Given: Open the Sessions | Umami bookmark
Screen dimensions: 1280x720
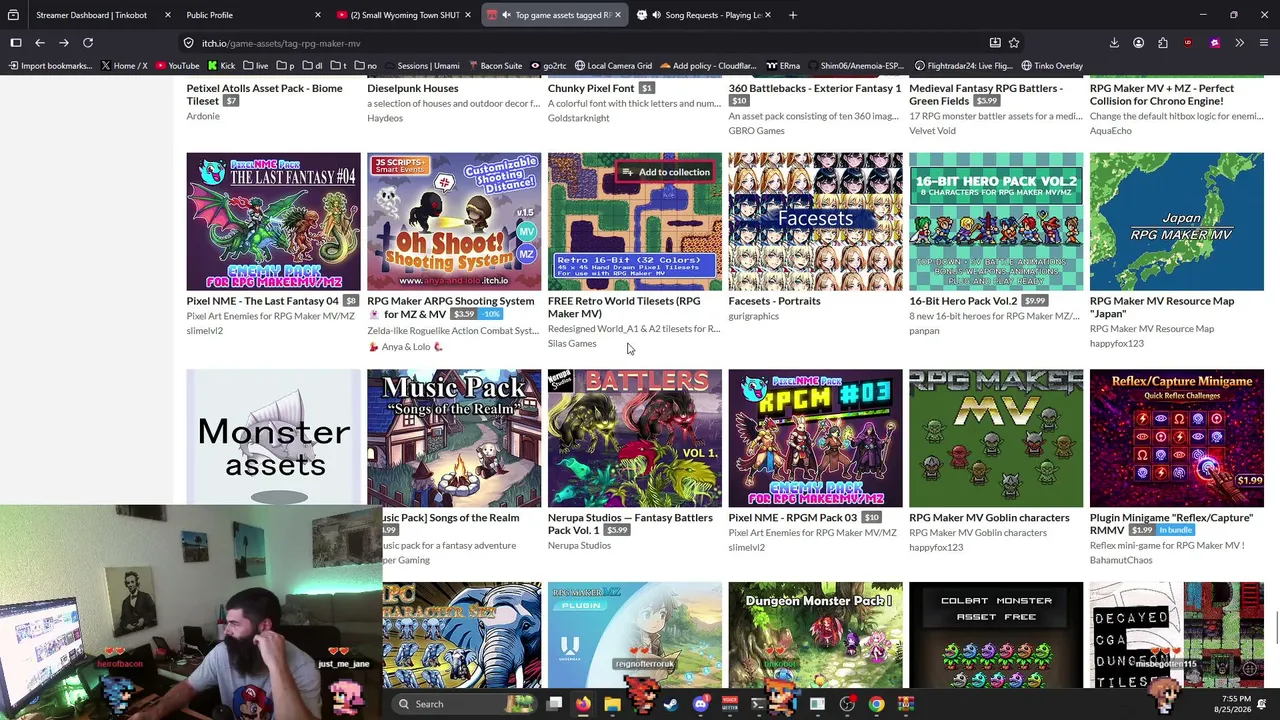Looking at the screenshot, I should pyautogui.click(x=421, y=66).
